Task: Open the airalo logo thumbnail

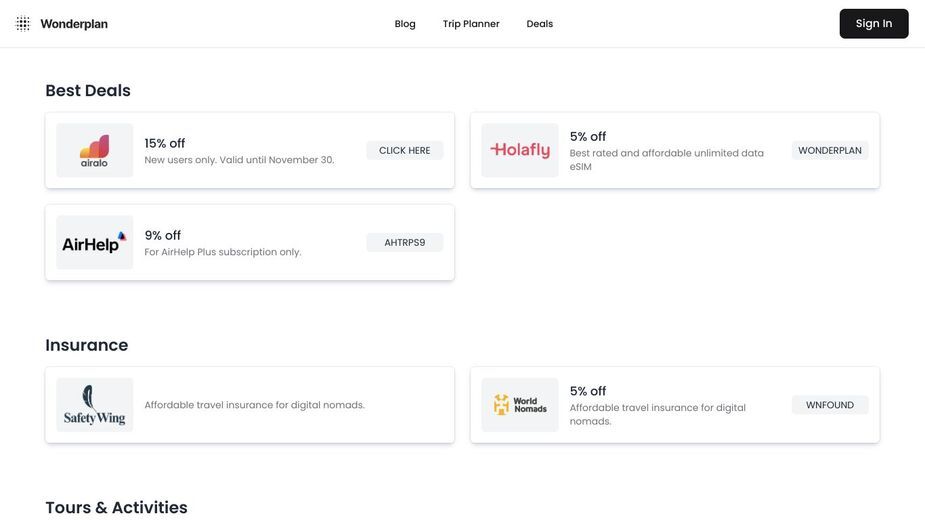Action: (94, 151)
